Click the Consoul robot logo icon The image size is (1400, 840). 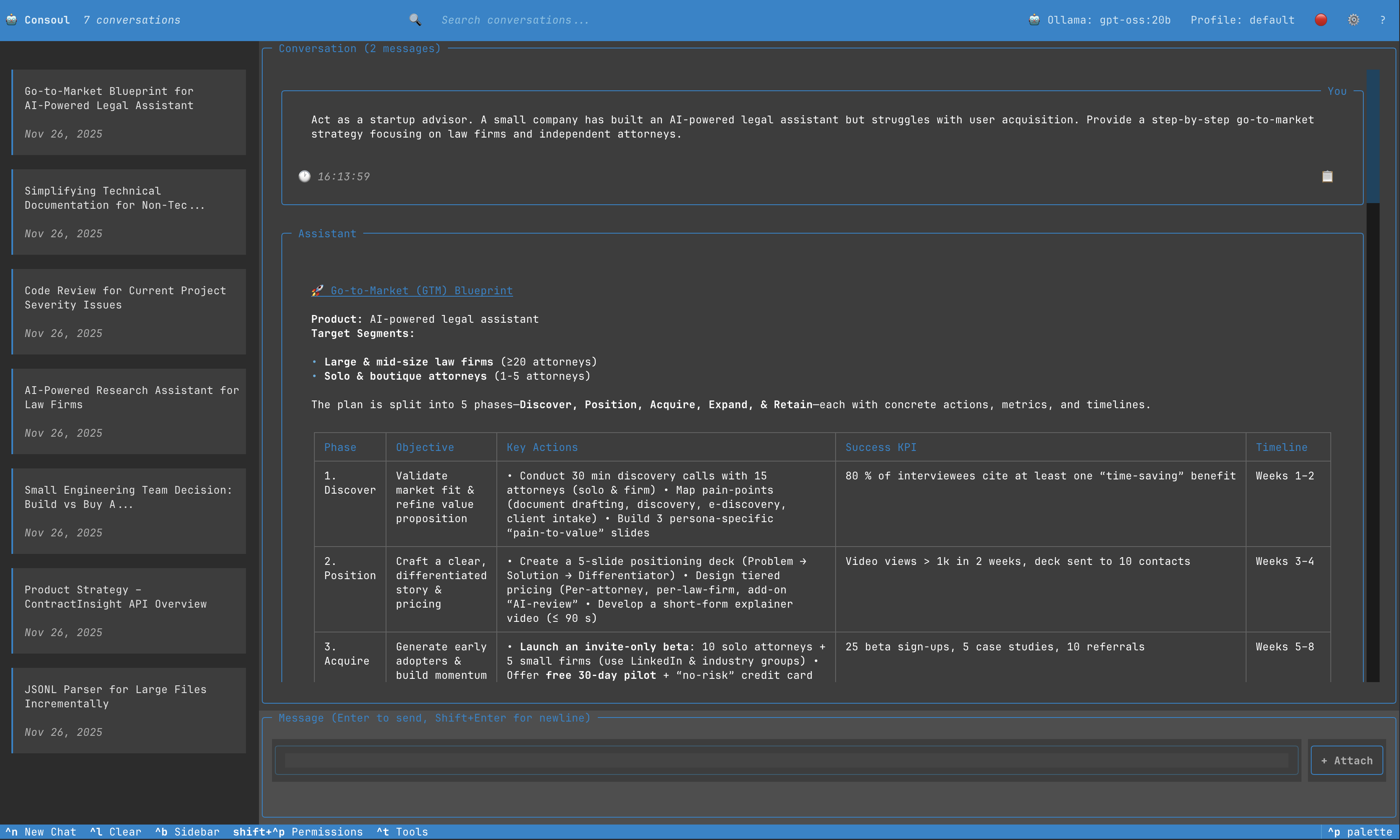11,20
